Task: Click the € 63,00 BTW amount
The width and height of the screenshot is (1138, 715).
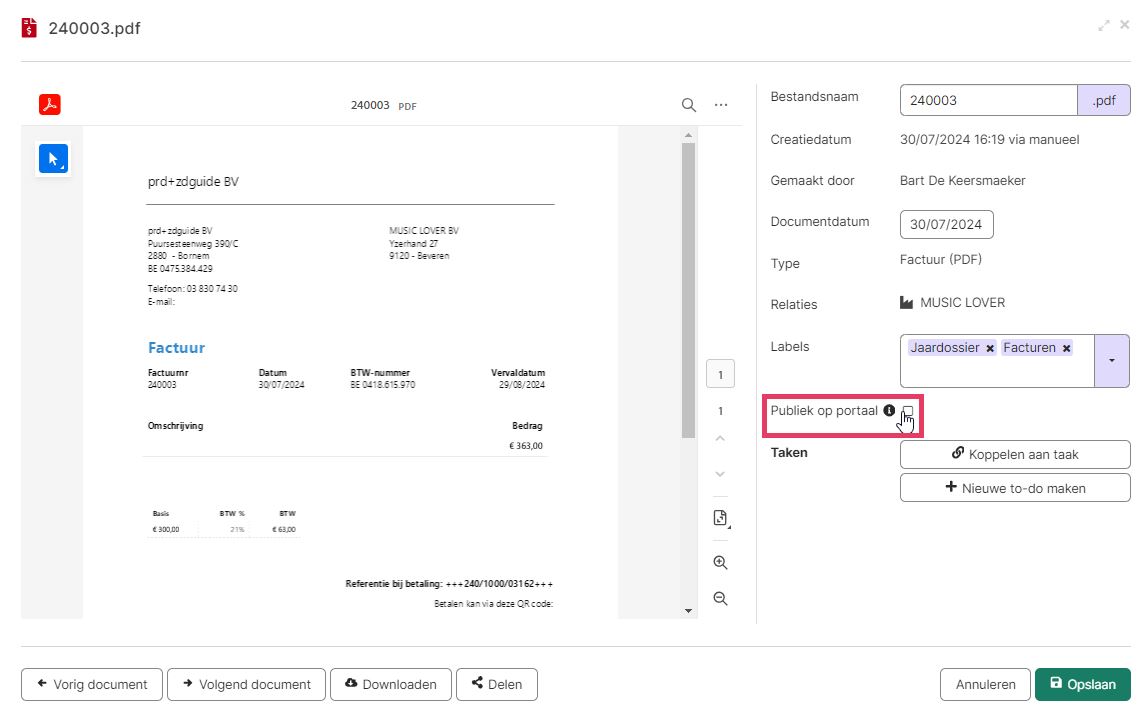Action: (284, 529)
